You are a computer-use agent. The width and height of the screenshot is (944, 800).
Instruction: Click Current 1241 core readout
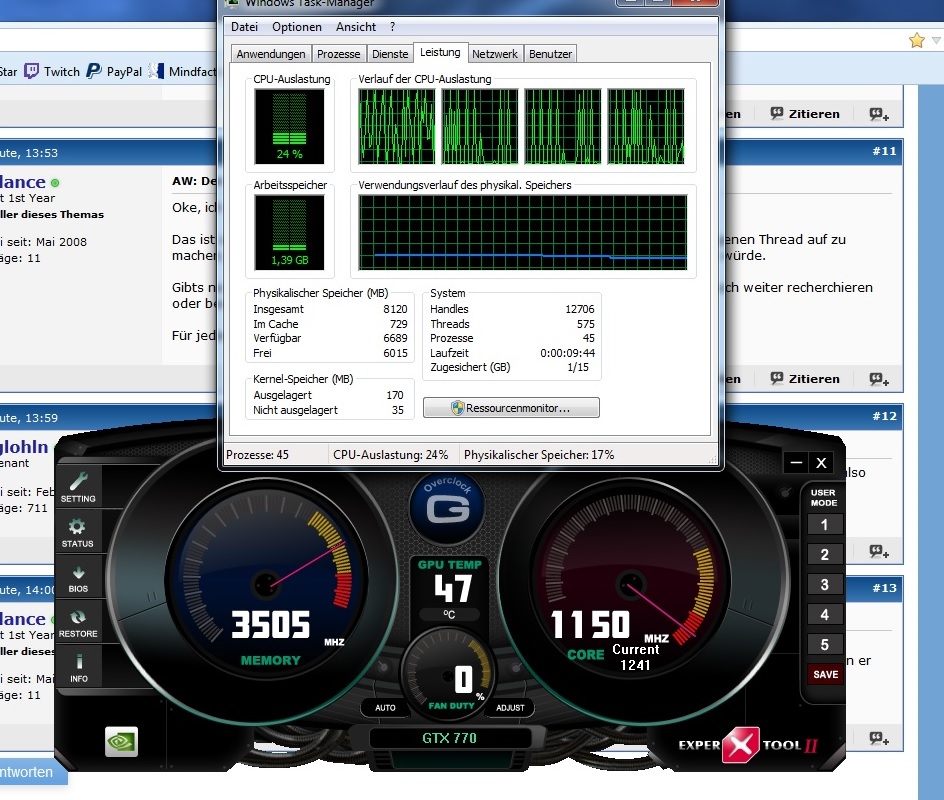click(x=636, y=657)
